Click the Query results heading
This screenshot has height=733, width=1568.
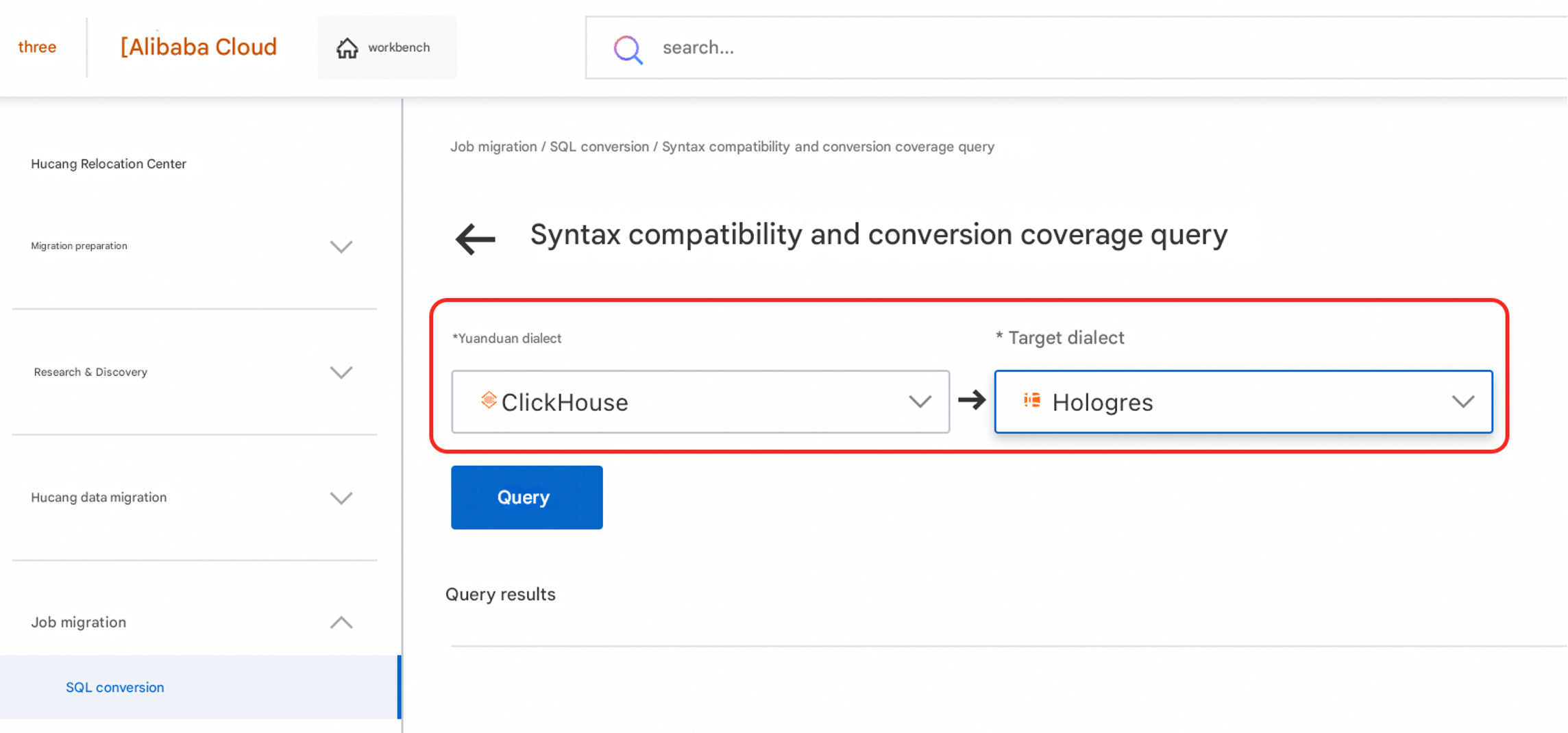click(500, 594)
